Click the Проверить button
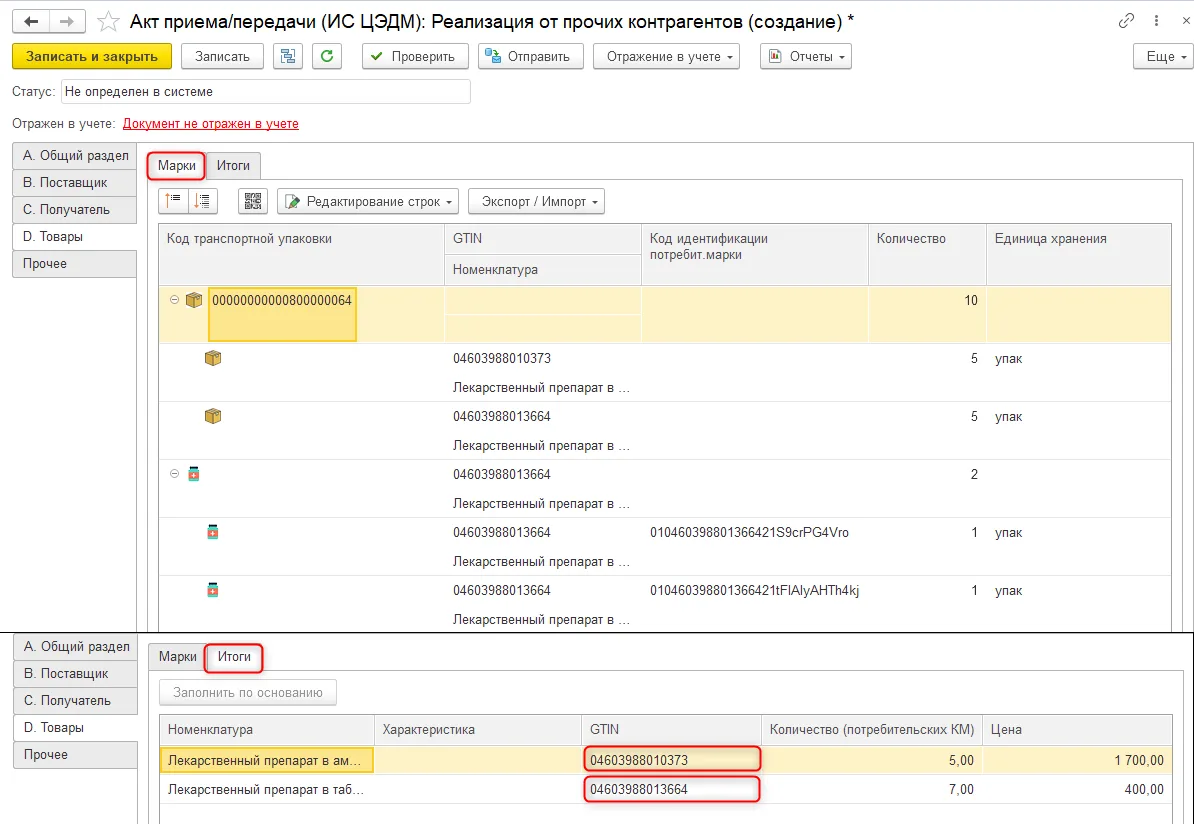Image resolution: width=1194 pixels, height=824 pixels. click(415, 56)
